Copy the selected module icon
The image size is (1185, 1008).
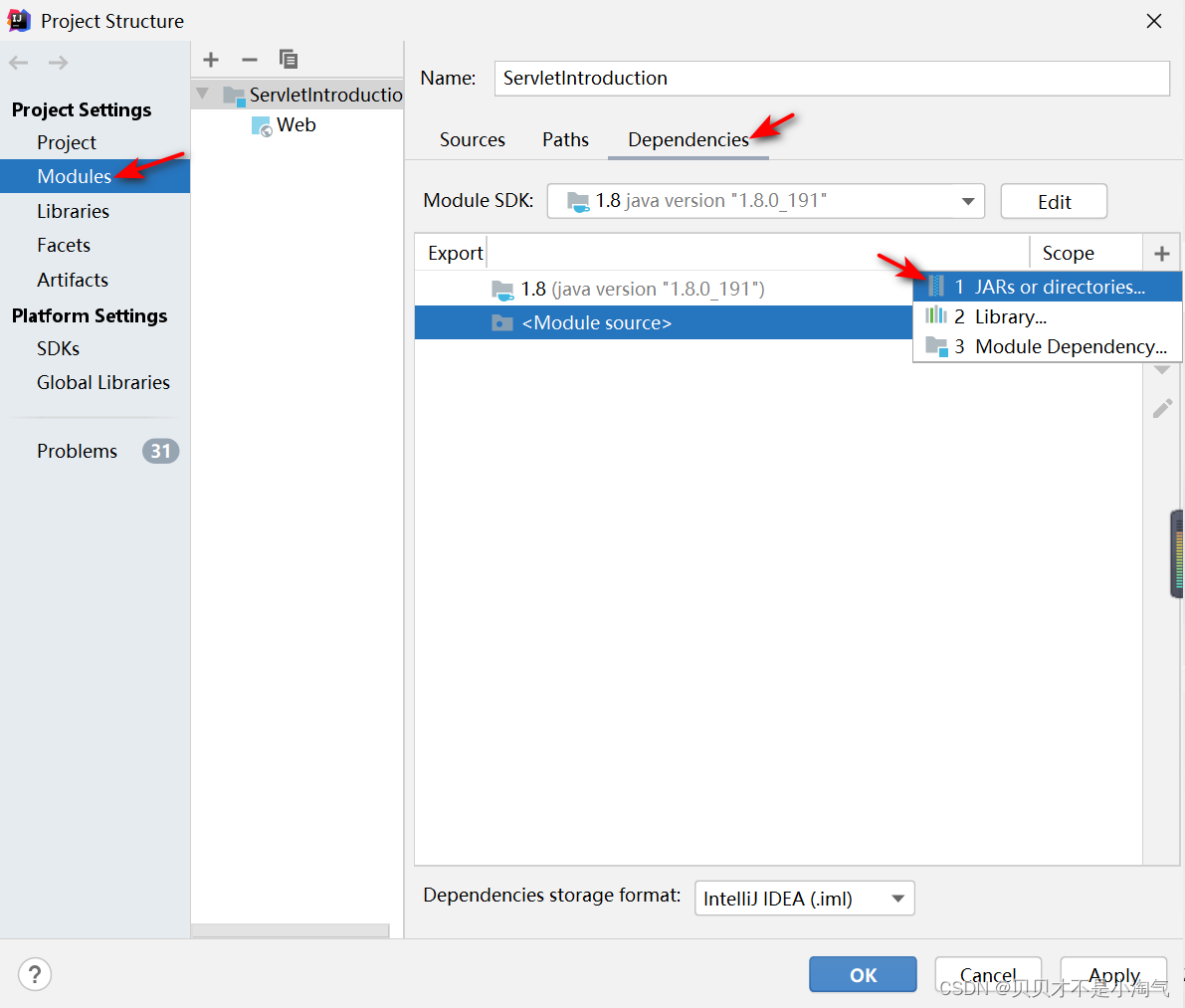tap(288, 59)
